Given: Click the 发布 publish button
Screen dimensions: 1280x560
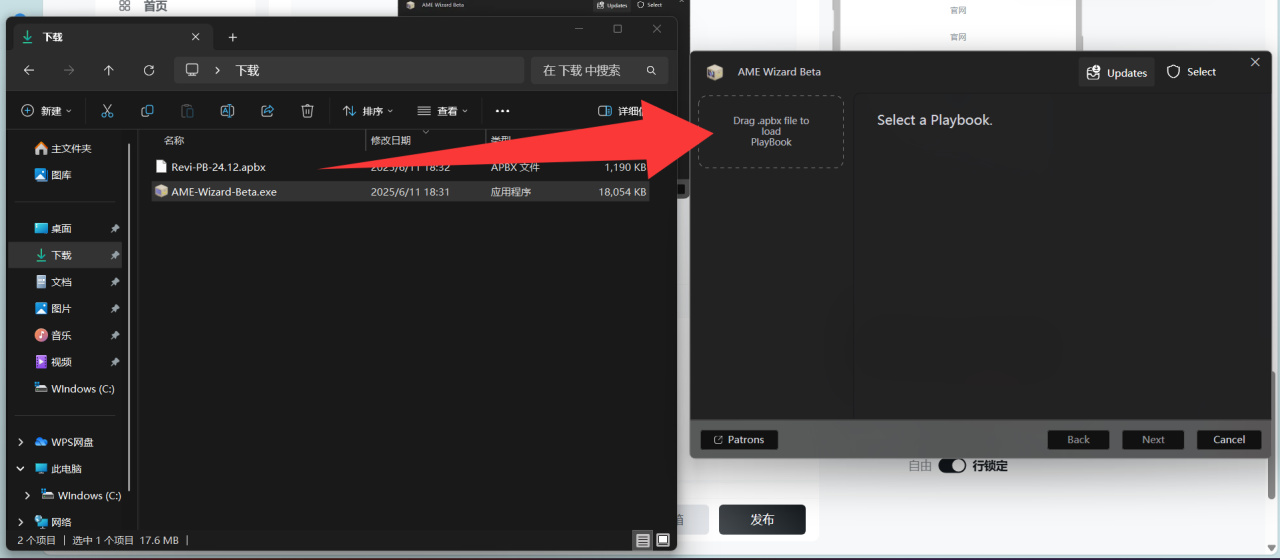Looking at the screenshot, I should (762, 519).
